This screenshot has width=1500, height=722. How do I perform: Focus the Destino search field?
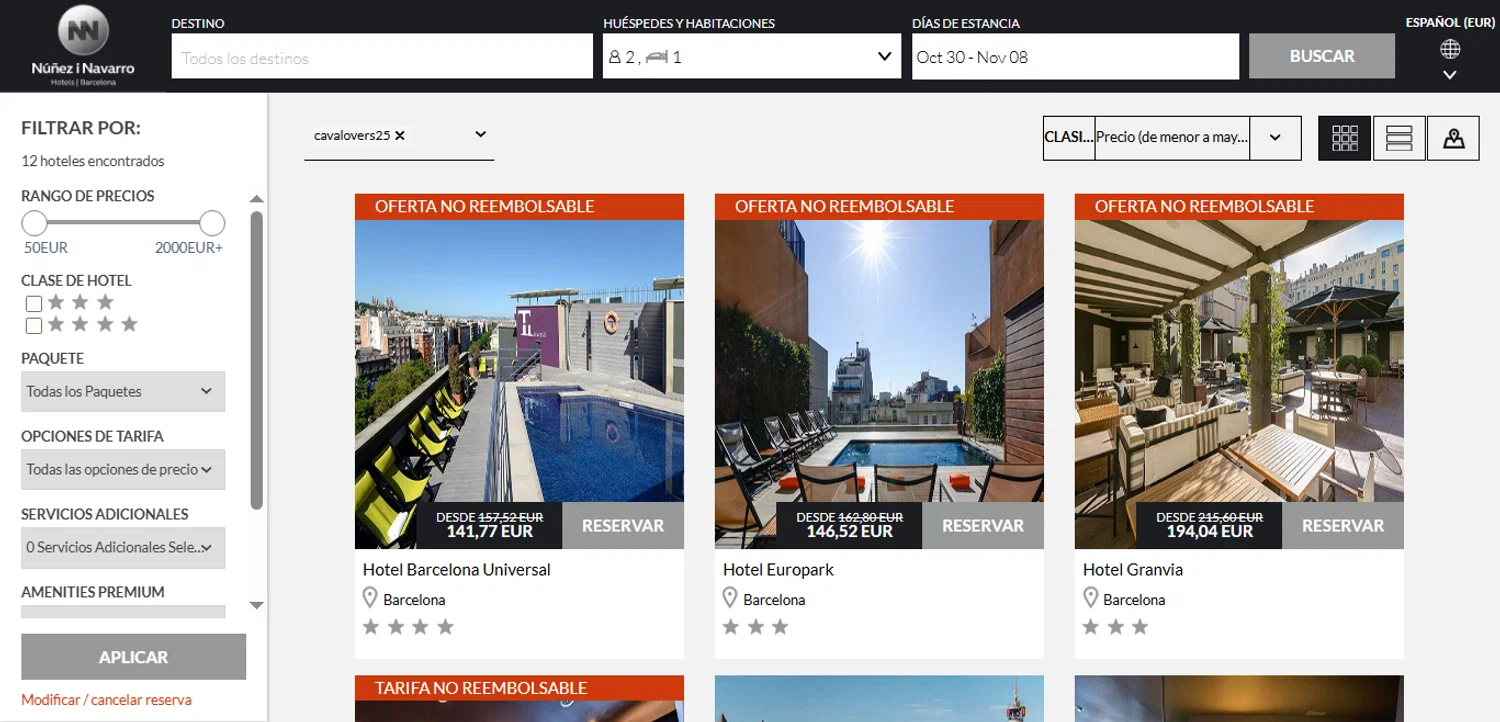[382, 57]
